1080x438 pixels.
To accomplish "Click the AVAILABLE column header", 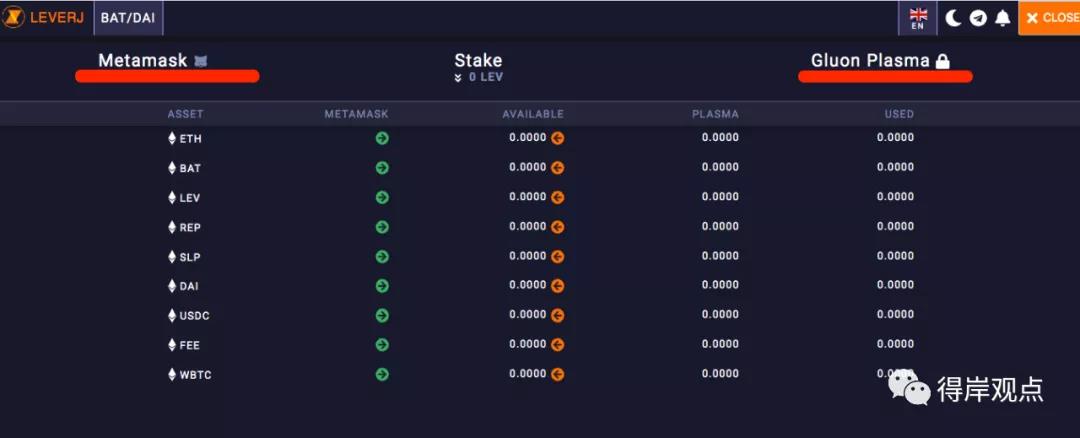I will (532, 114).
